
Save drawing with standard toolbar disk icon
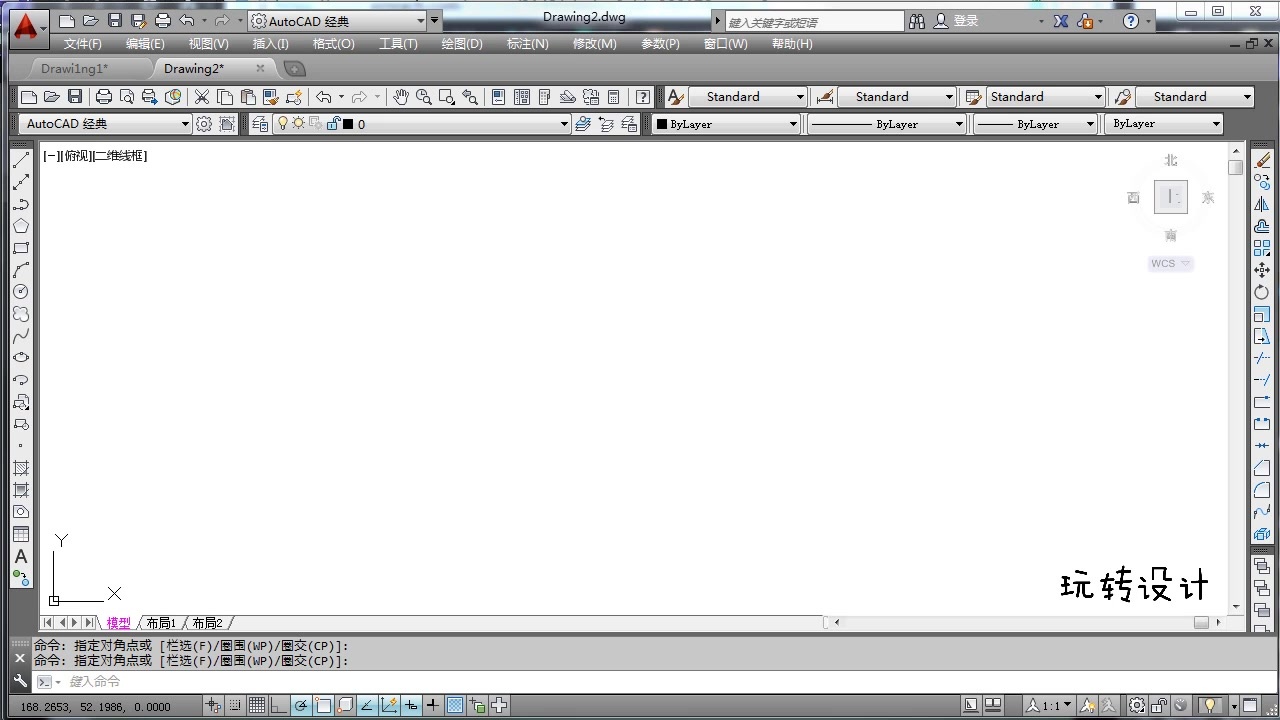coord(75,97)
